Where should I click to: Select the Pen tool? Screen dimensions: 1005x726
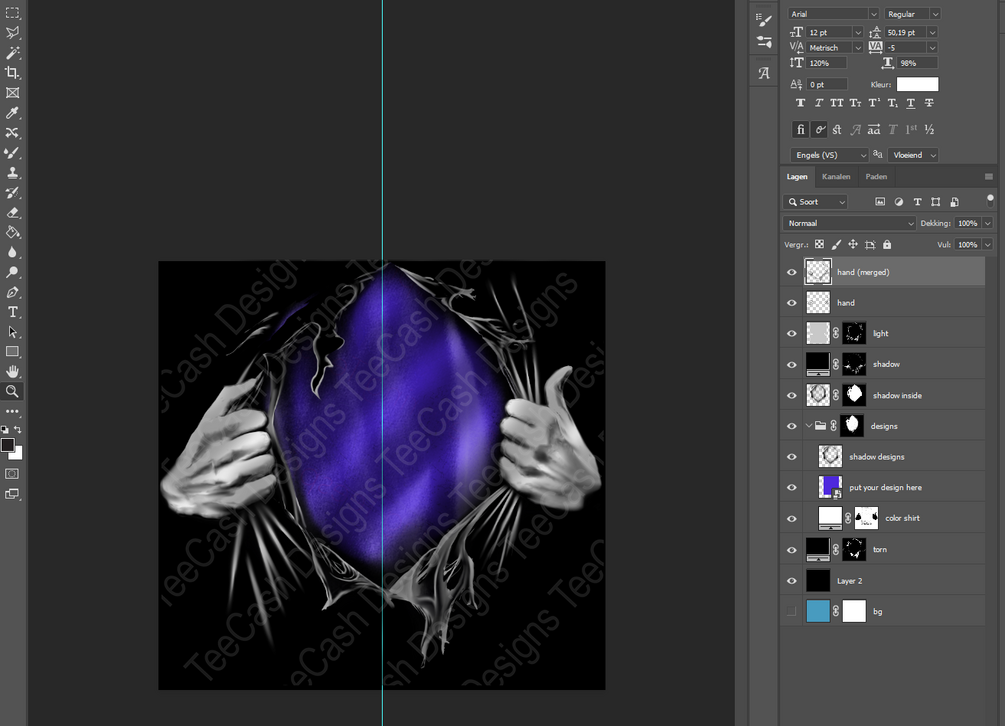[x=12, y=292]
